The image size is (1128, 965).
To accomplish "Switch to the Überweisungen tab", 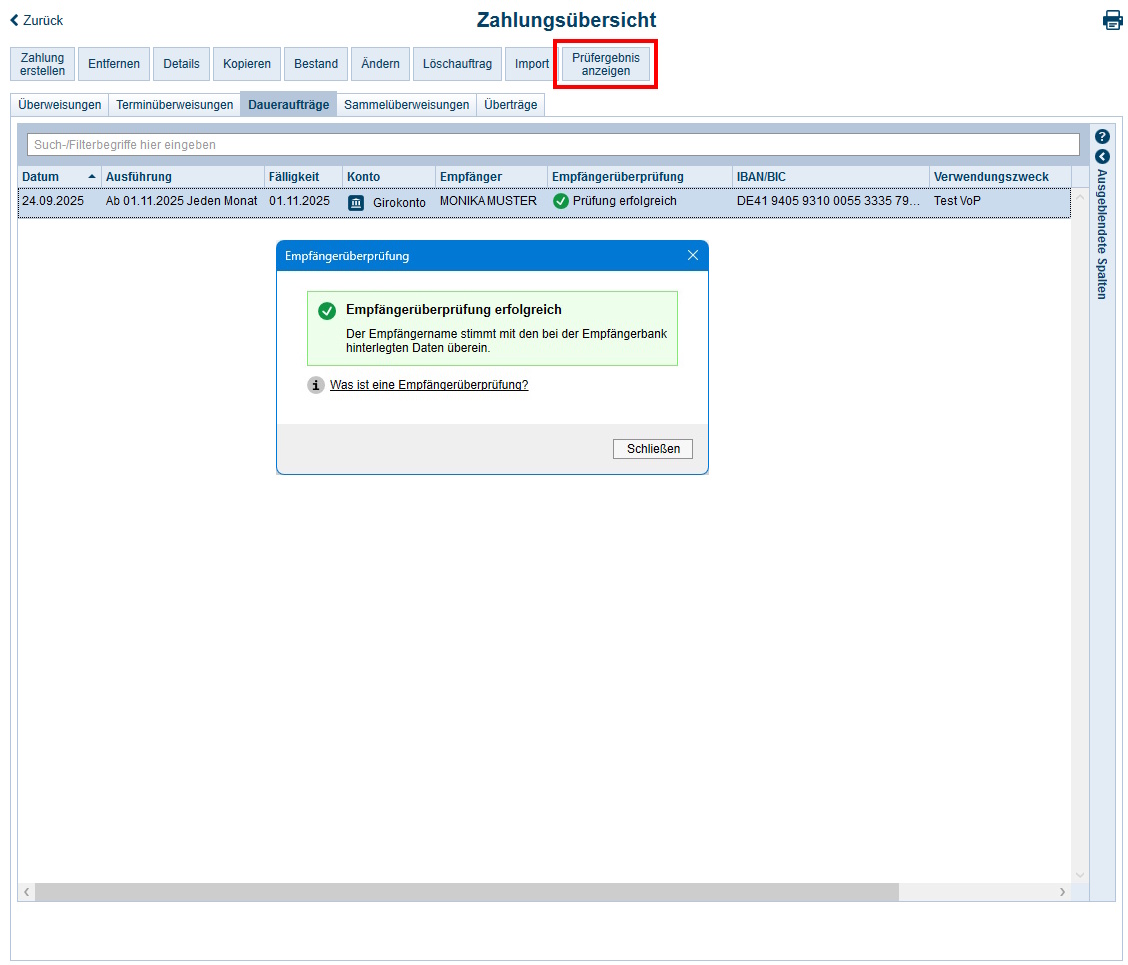I will tap(60, 104).
